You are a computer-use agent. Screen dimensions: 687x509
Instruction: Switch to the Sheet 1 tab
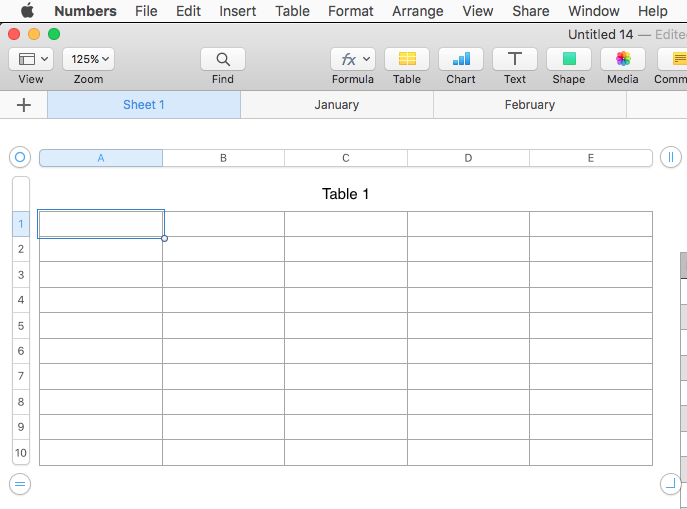144,105
